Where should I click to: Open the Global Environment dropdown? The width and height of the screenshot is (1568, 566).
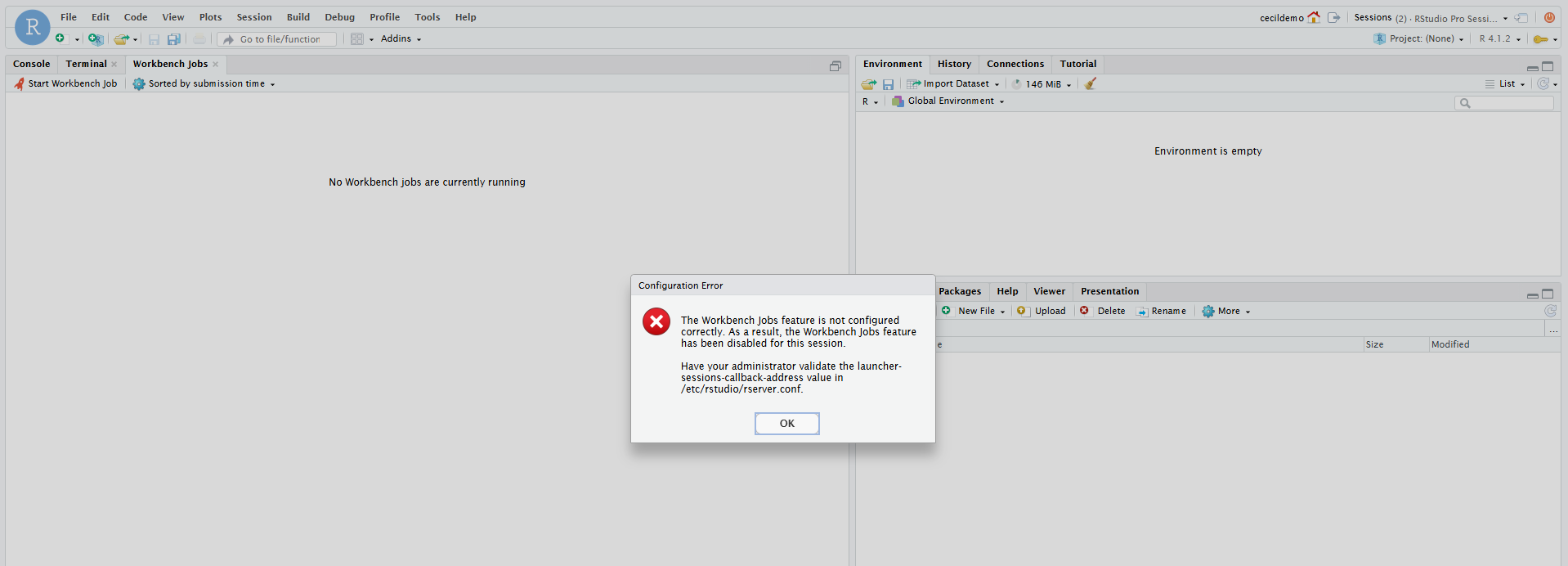tap(948, 101)
